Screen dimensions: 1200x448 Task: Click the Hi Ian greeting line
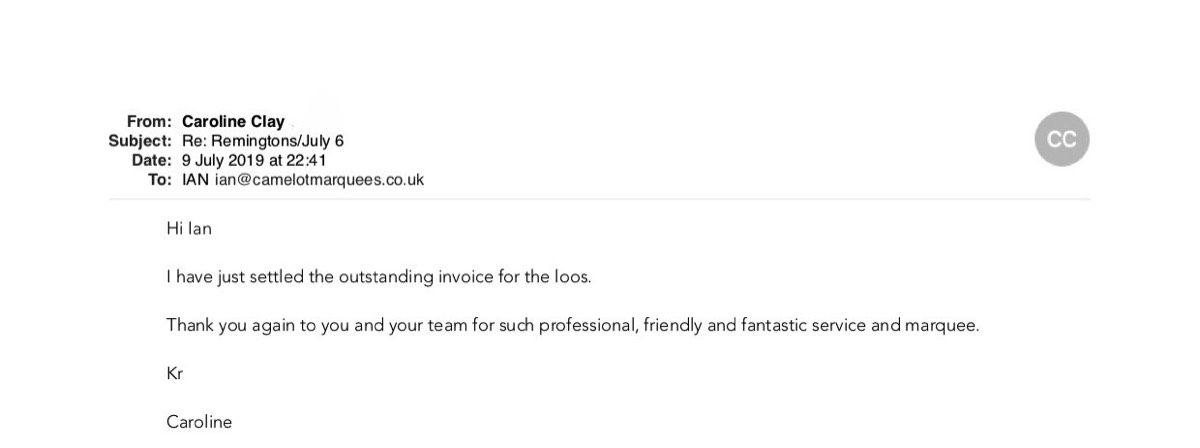189,229
